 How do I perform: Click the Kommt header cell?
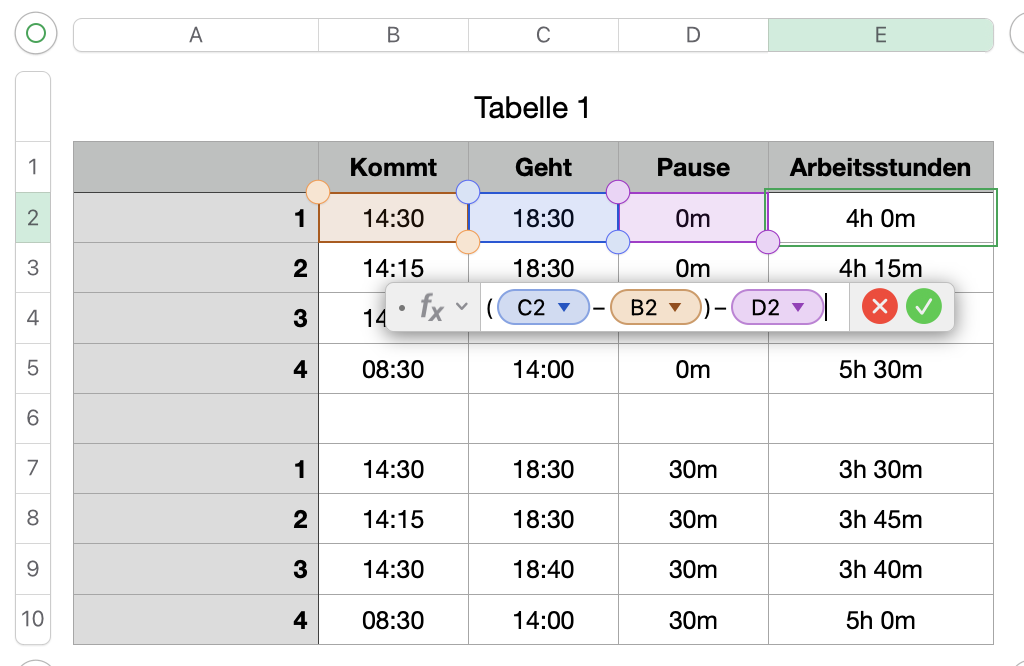point(393,167)
